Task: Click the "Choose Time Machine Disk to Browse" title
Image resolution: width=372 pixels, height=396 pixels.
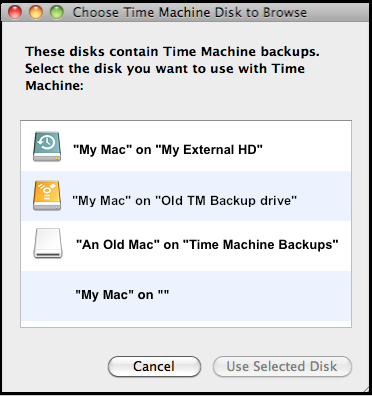Action: 190,12
